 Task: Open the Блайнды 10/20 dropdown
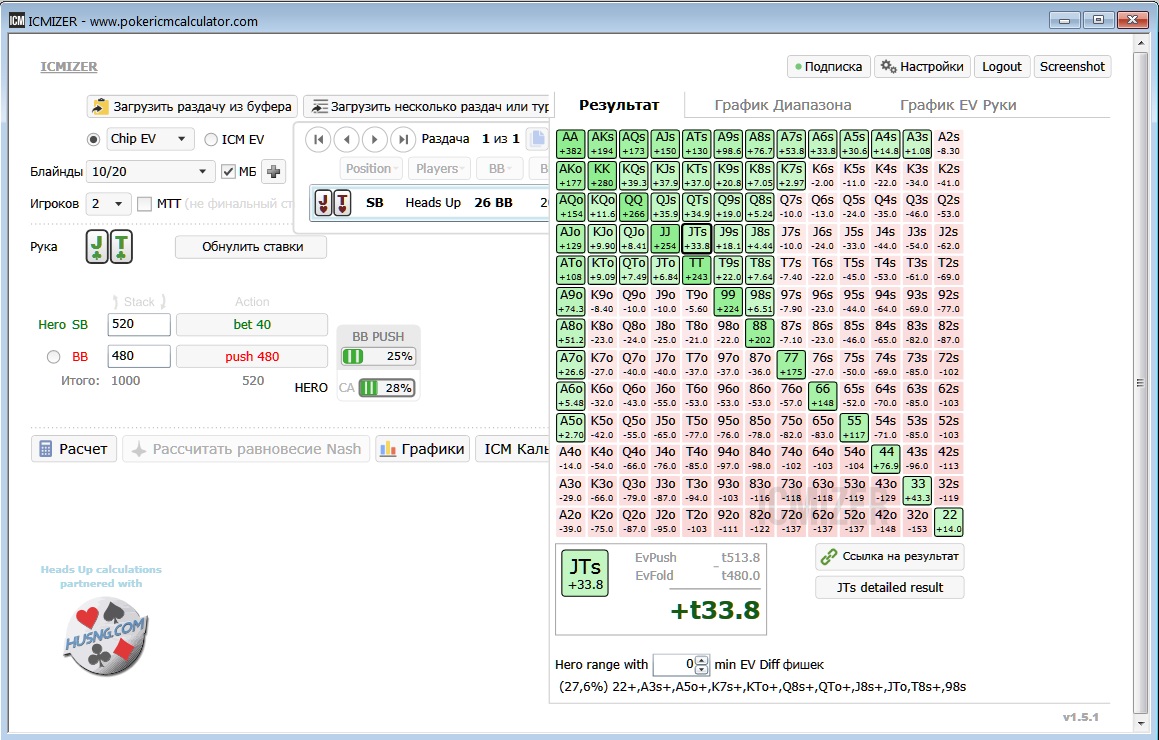tap(150, 171)
